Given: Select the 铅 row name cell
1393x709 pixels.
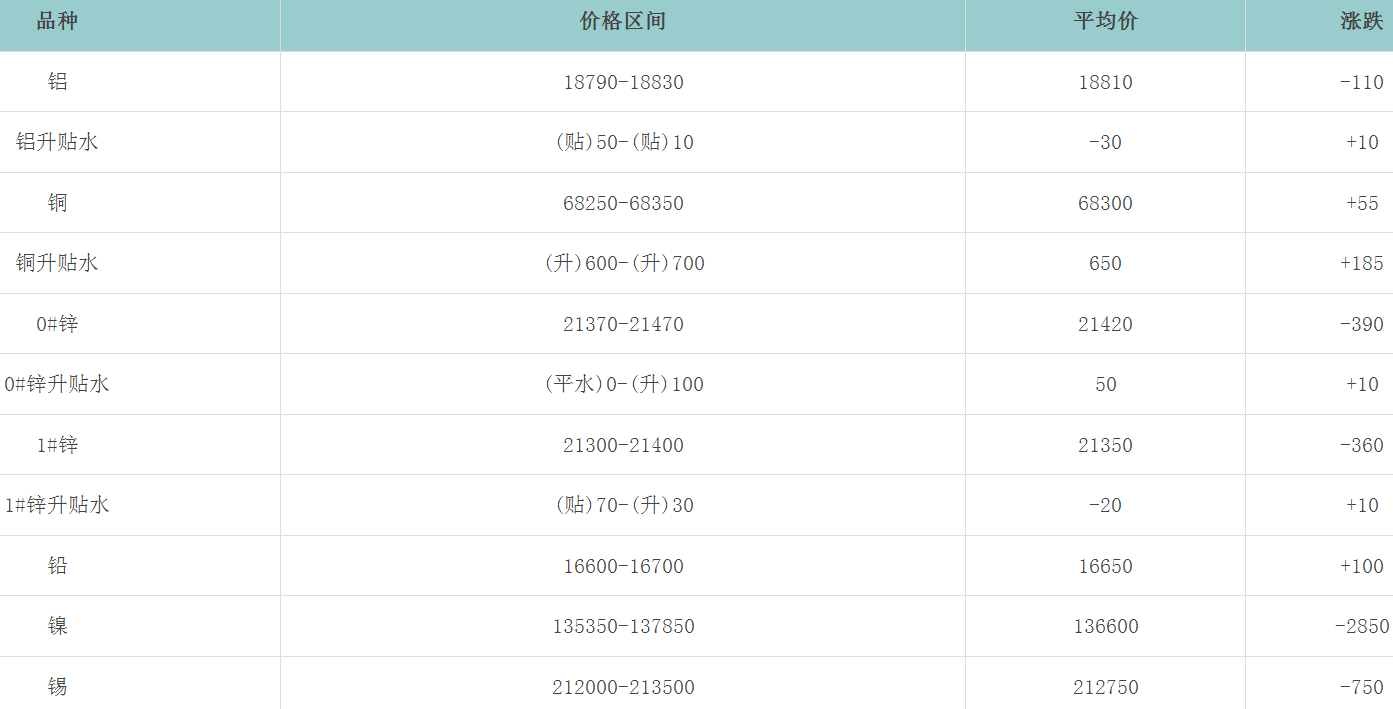Looking at the screenshot, I should [58, 566].
